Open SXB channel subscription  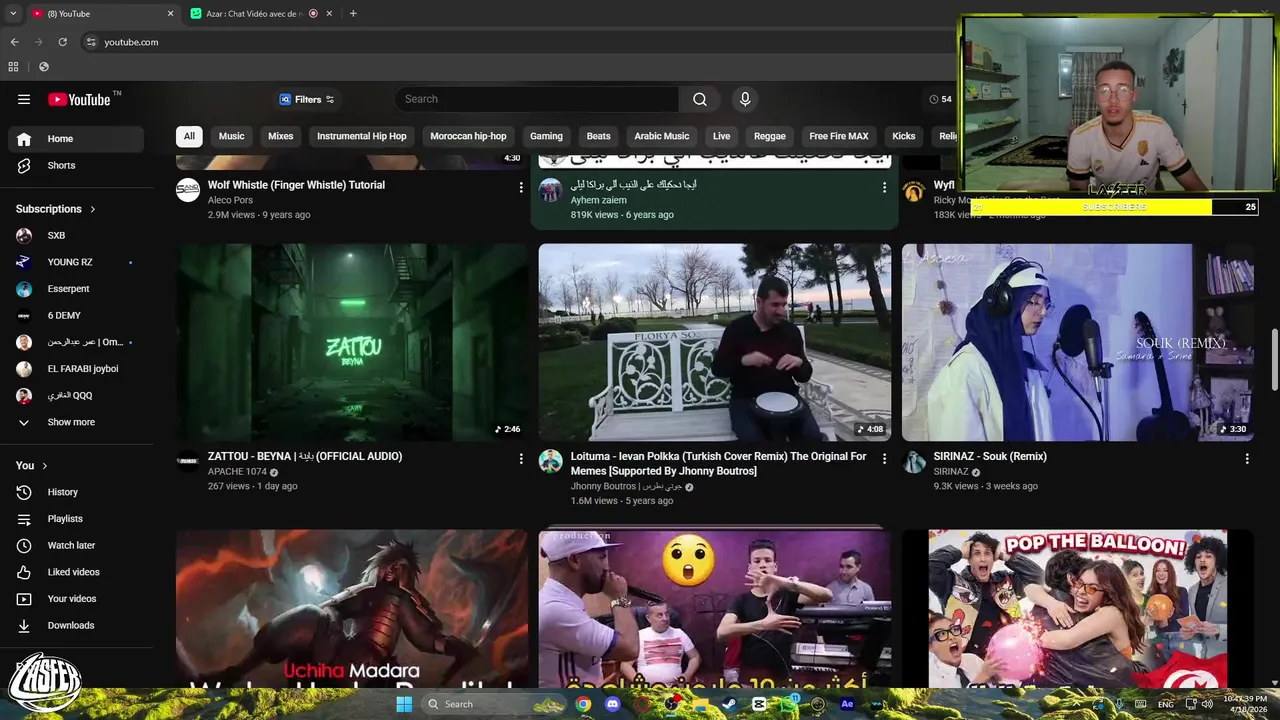tap(76, 235)
